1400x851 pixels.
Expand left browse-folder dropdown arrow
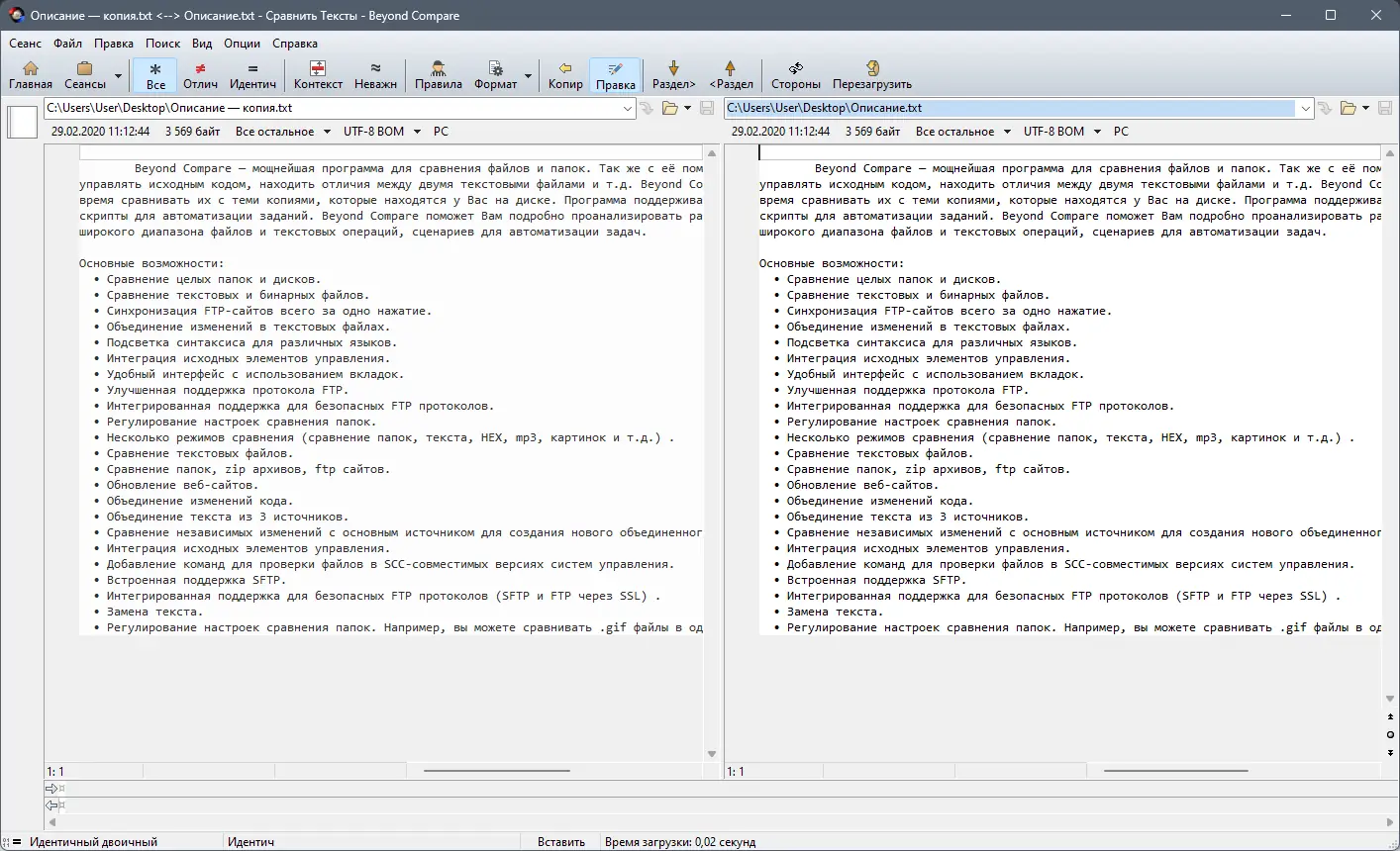point(687,108)
